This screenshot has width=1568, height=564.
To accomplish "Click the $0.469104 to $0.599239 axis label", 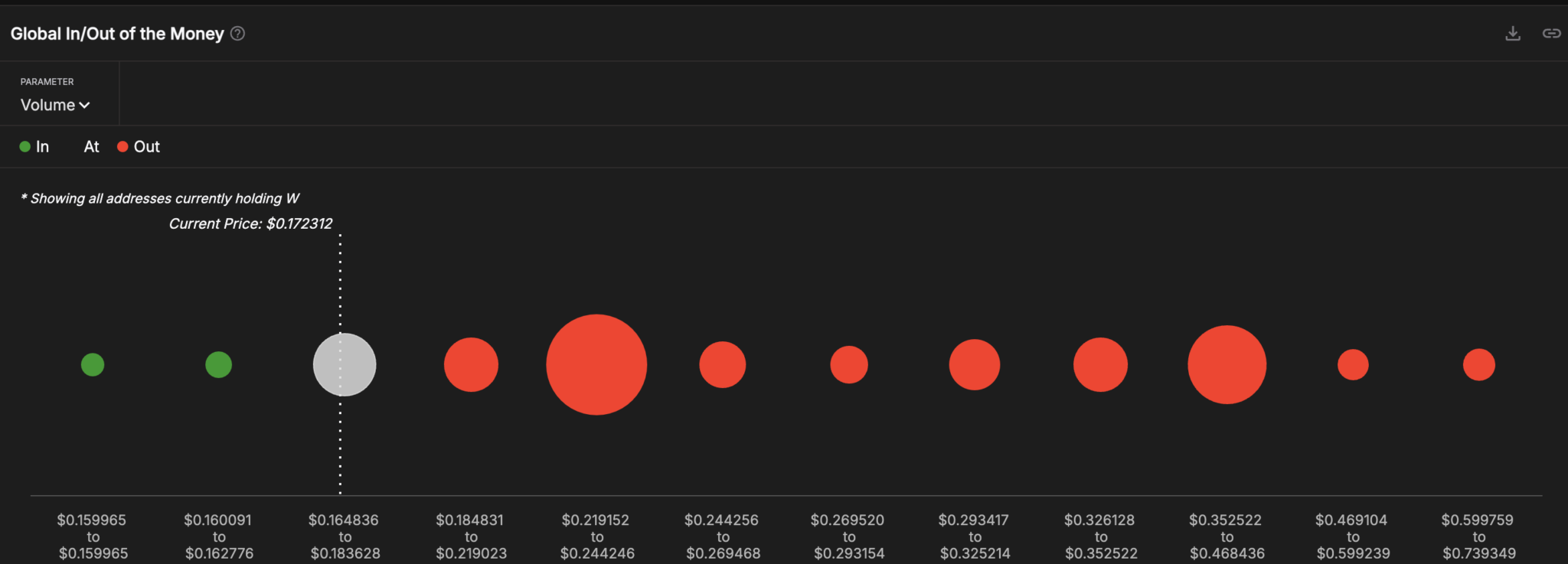I will (x=1353, y=536).
